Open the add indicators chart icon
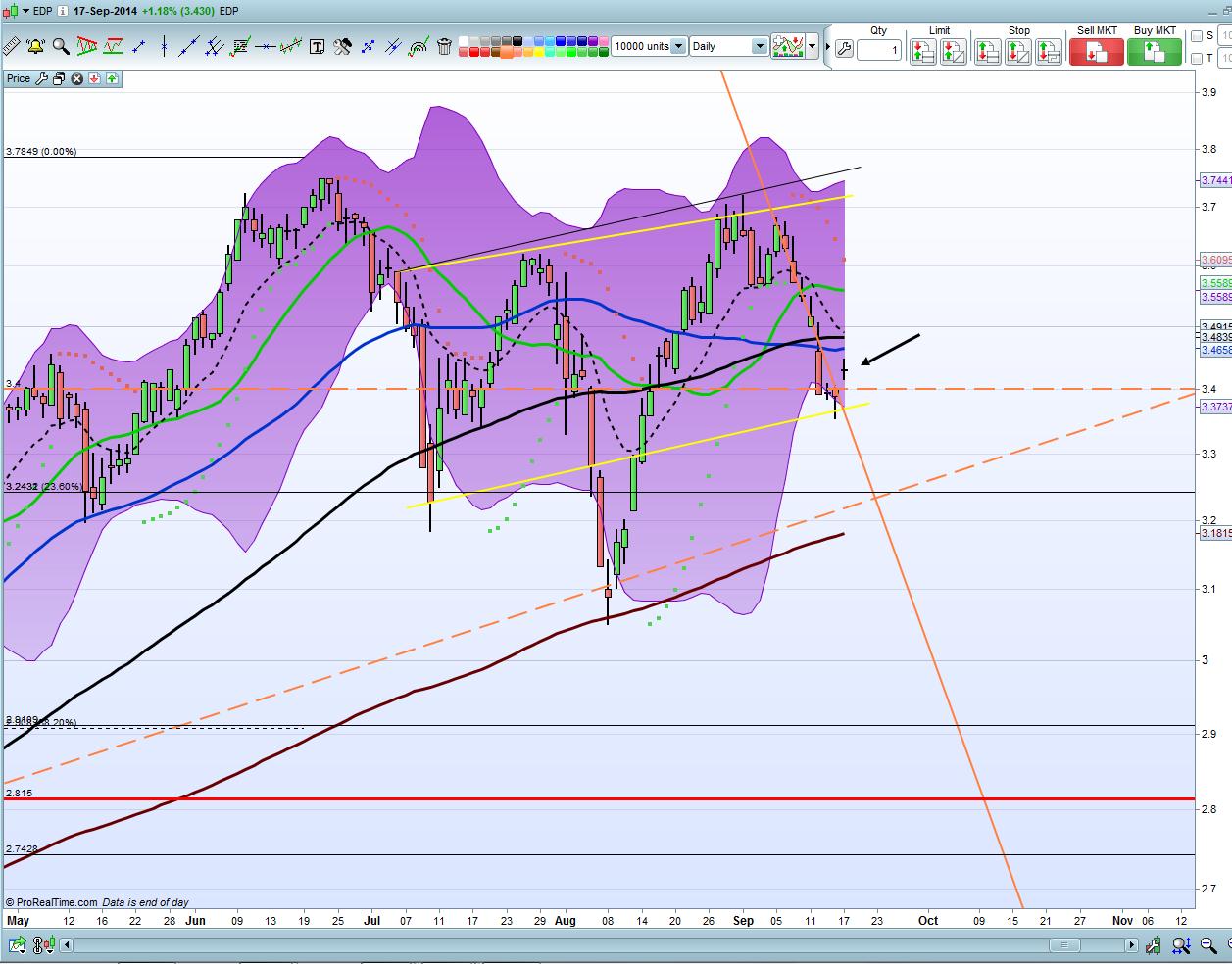 pyautogui.click(x=788, y=46)
